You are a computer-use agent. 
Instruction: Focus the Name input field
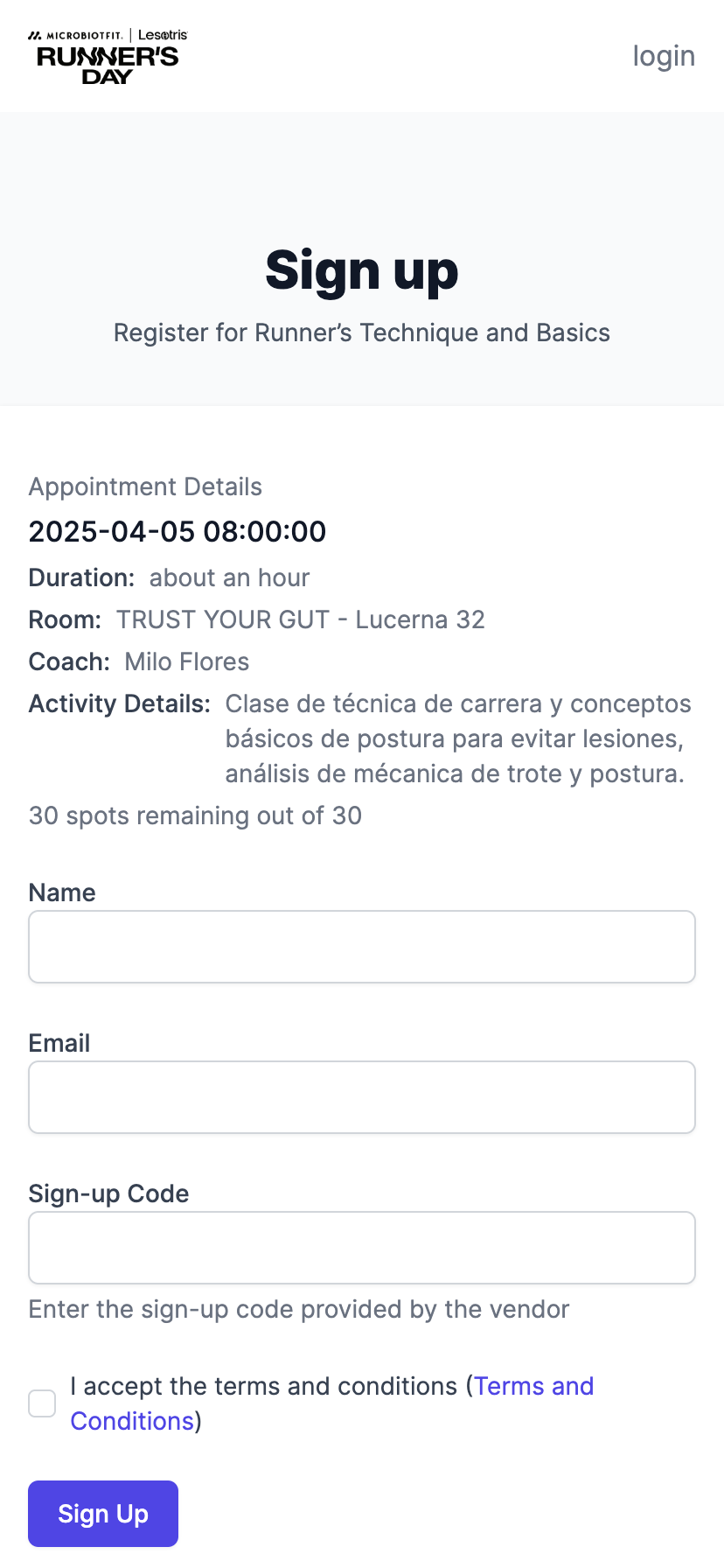coord(362,947)
